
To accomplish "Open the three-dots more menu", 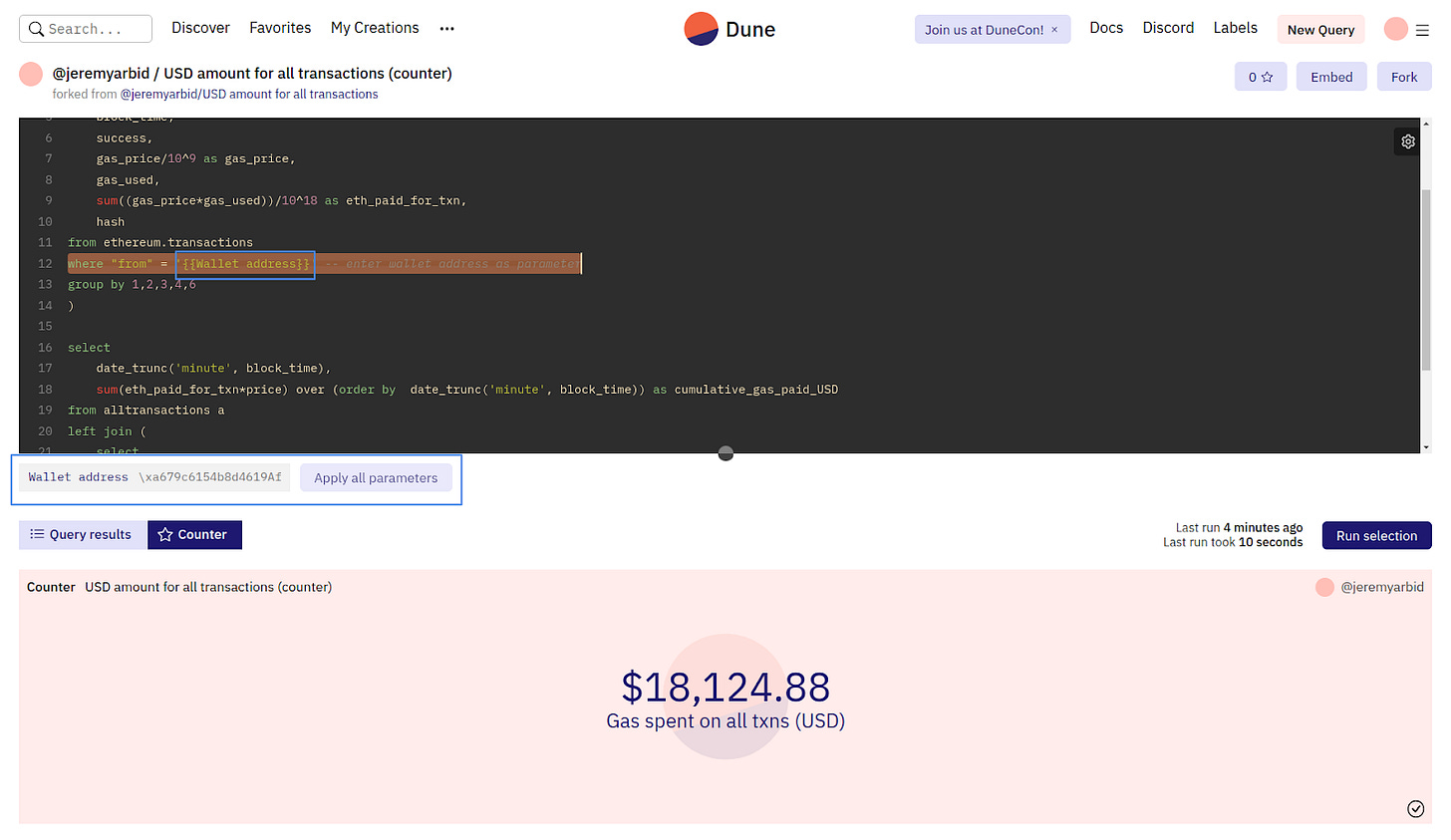I will pyautogui.click(x=446, y=29).
